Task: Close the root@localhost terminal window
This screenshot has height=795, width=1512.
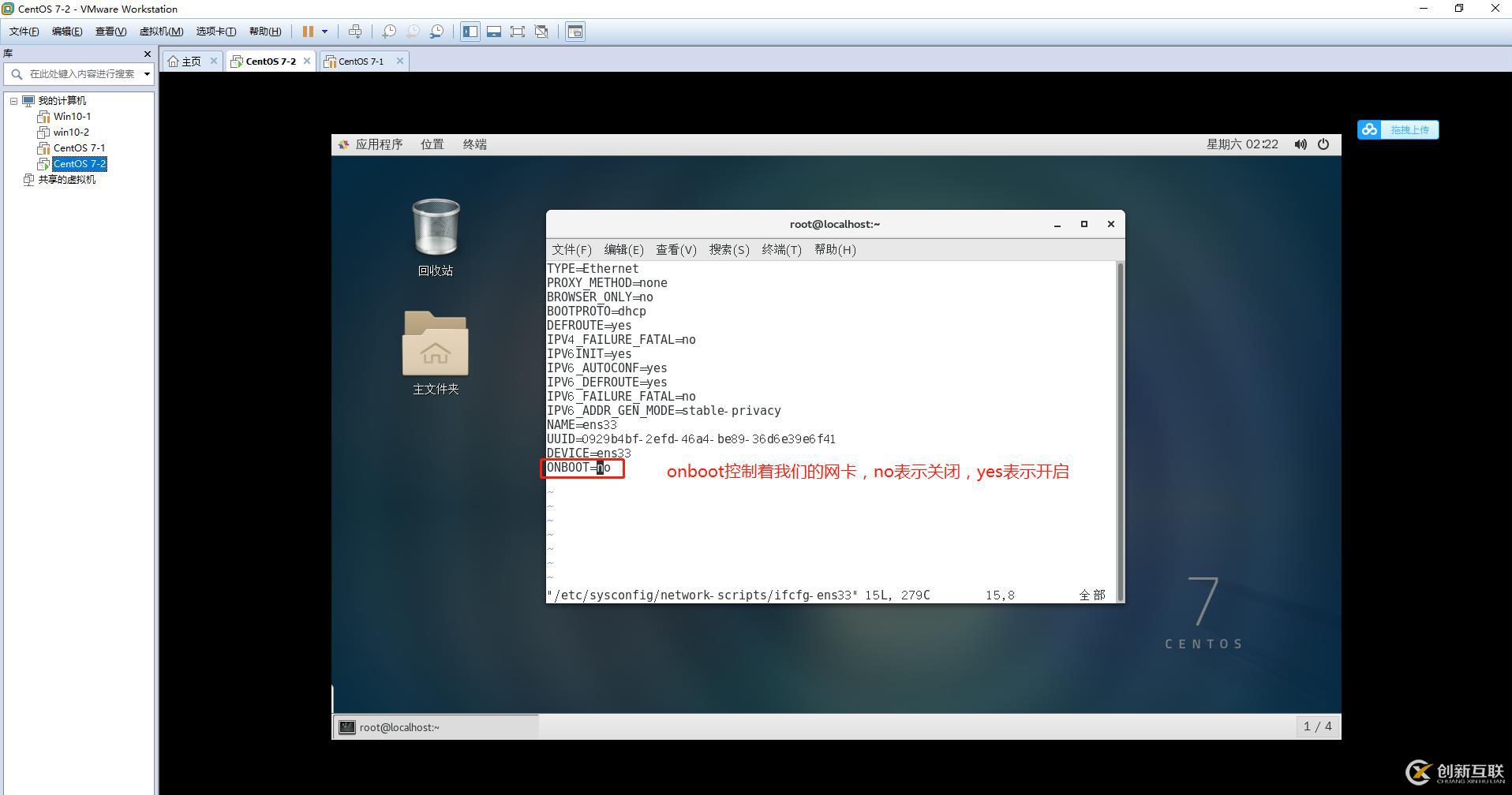Action: tap(1111, 225)
